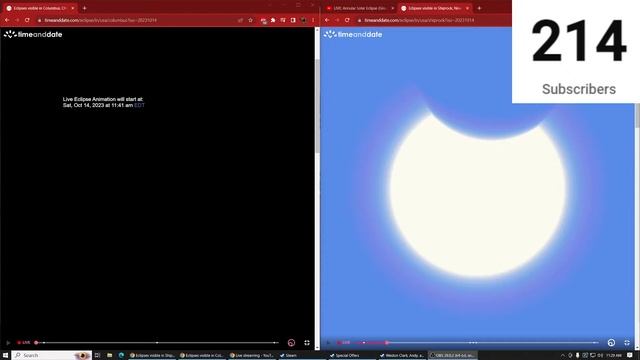
Task: Select the 'Eclipses visible in Columbus' tab
Action: coord(40,8)
